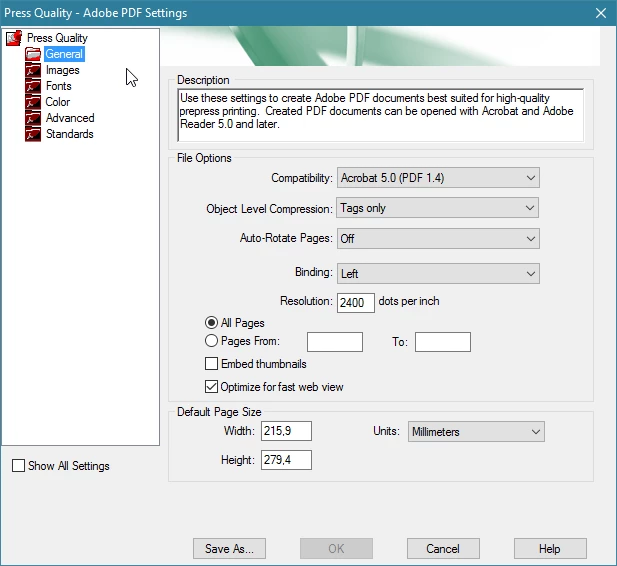Check the Show All Settings checkbox
Screen dimensions: 617x566
(18, 466)
